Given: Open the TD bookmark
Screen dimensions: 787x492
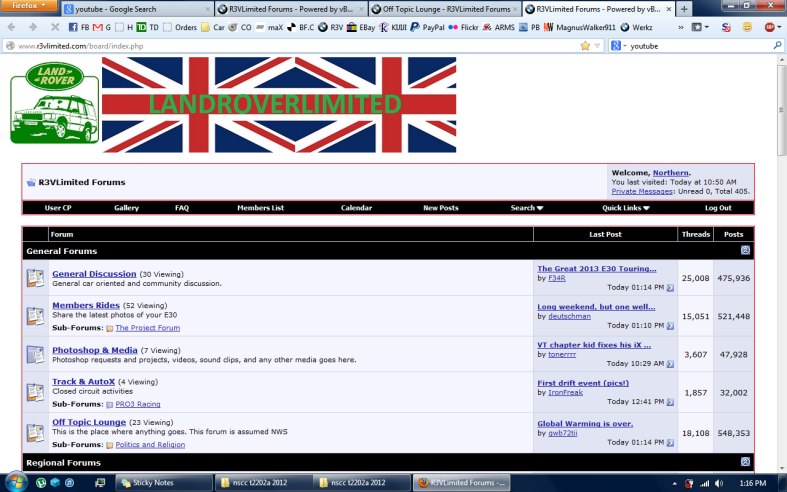Looking at the screenshot, I should tap(148, 27).
